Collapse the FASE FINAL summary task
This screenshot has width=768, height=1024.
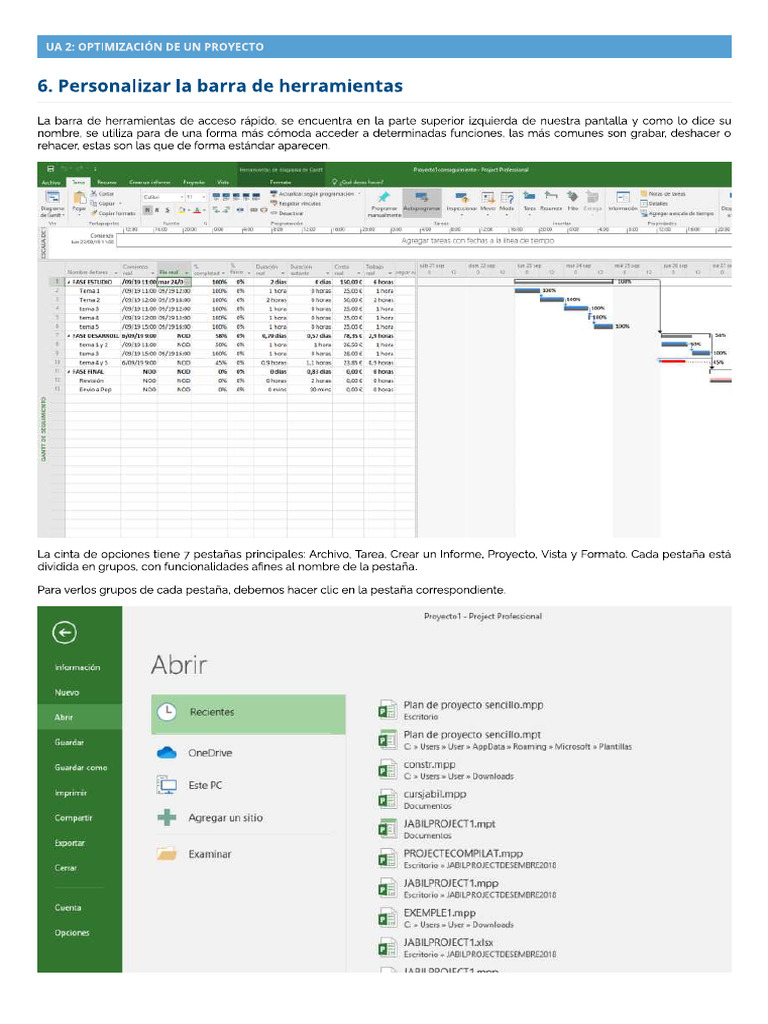pos(69,372)
